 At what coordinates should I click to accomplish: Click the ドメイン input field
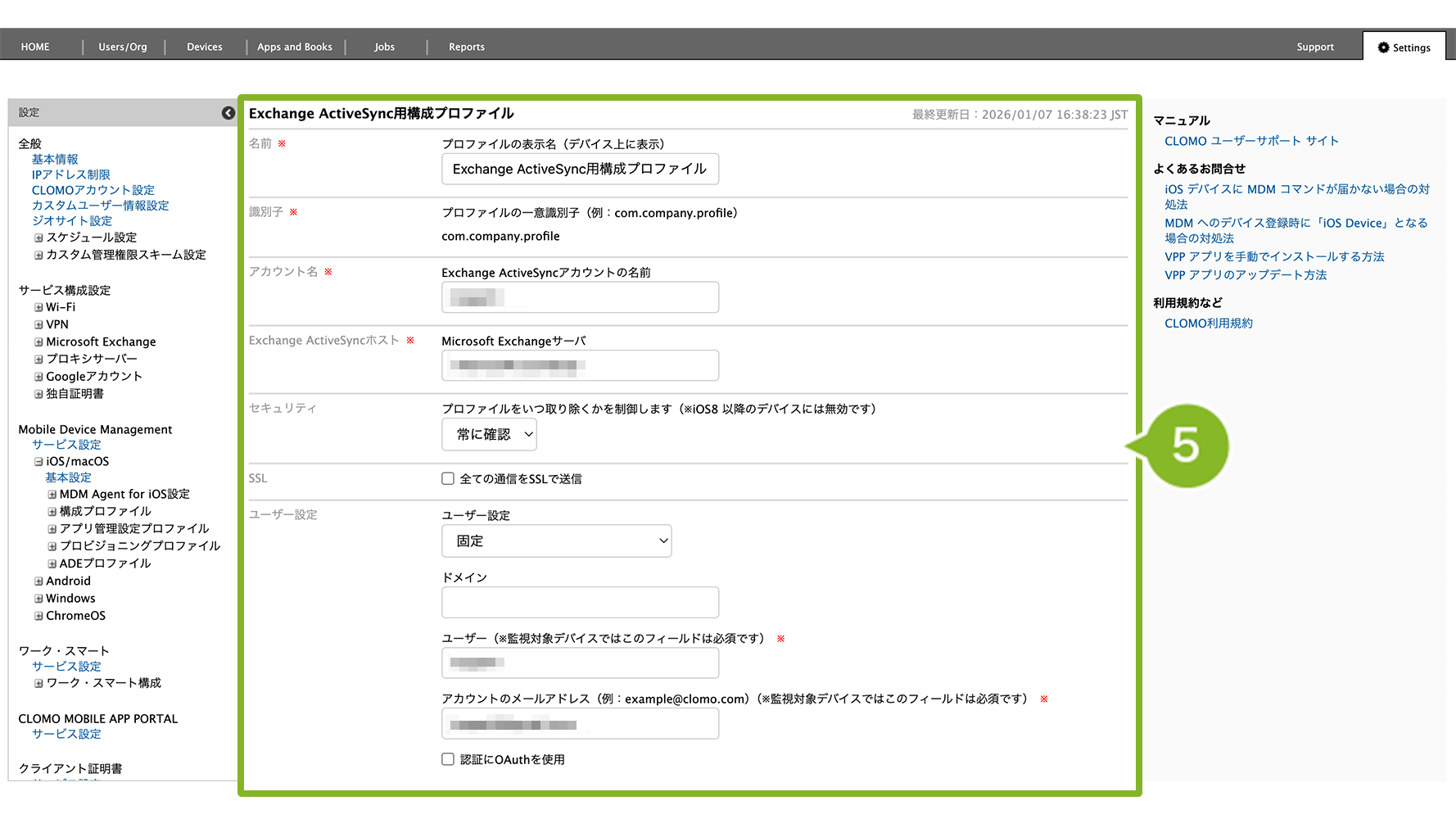[x=580, y=603]
